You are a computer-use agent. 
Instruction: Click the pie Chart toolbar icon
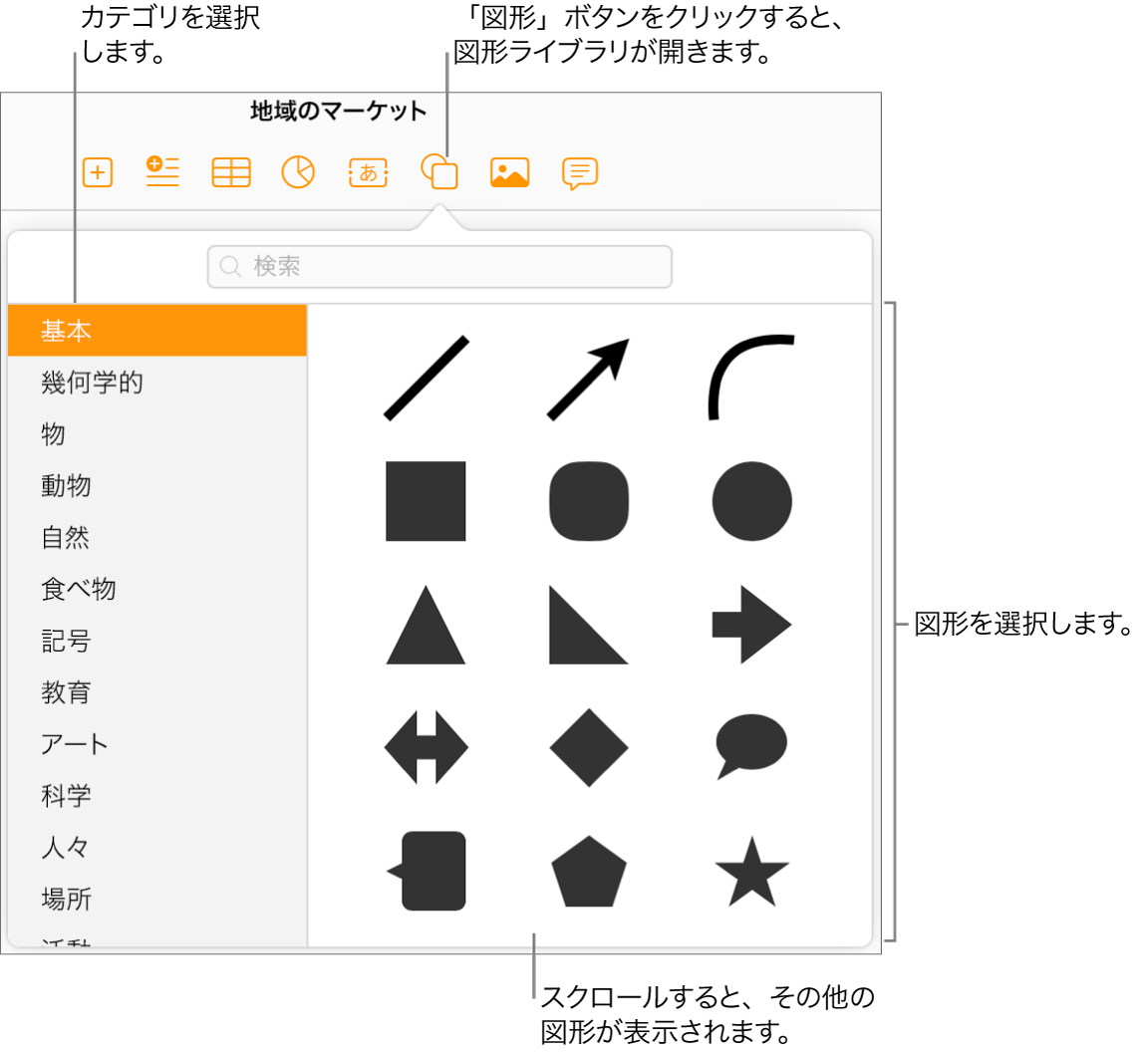[x=298, y=172]
